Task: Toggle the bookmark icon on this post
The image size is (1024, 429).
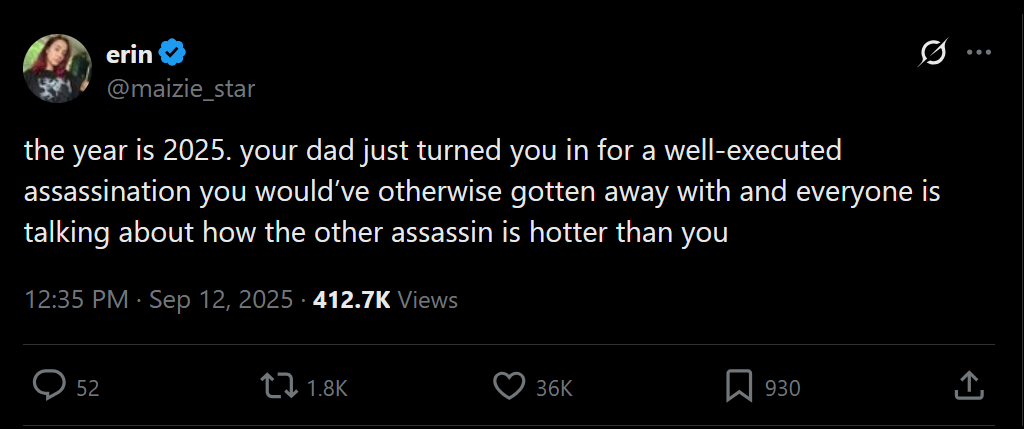Action: (739, 387)
